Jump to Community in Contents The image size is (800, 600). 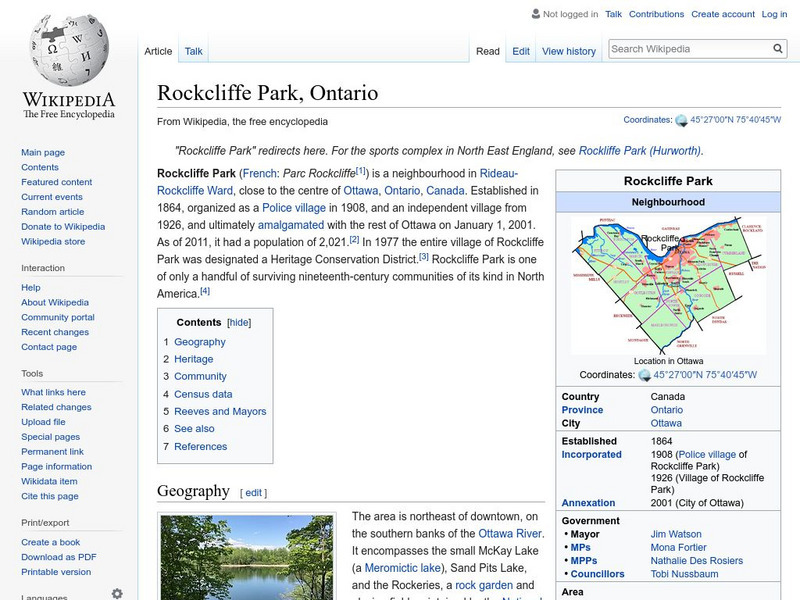pyautogui.click(x=200, y=377)
